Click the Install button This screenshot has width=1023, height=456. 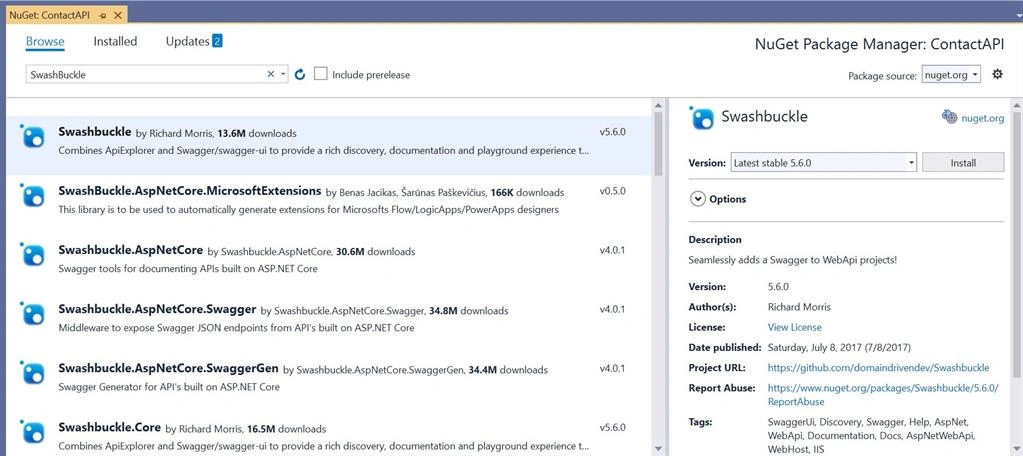pyautogui.click(x=963, y=162)
